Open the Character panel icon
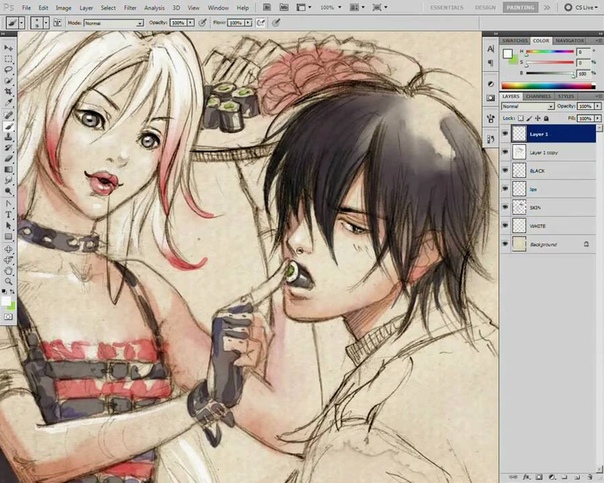 click(490, 49)
